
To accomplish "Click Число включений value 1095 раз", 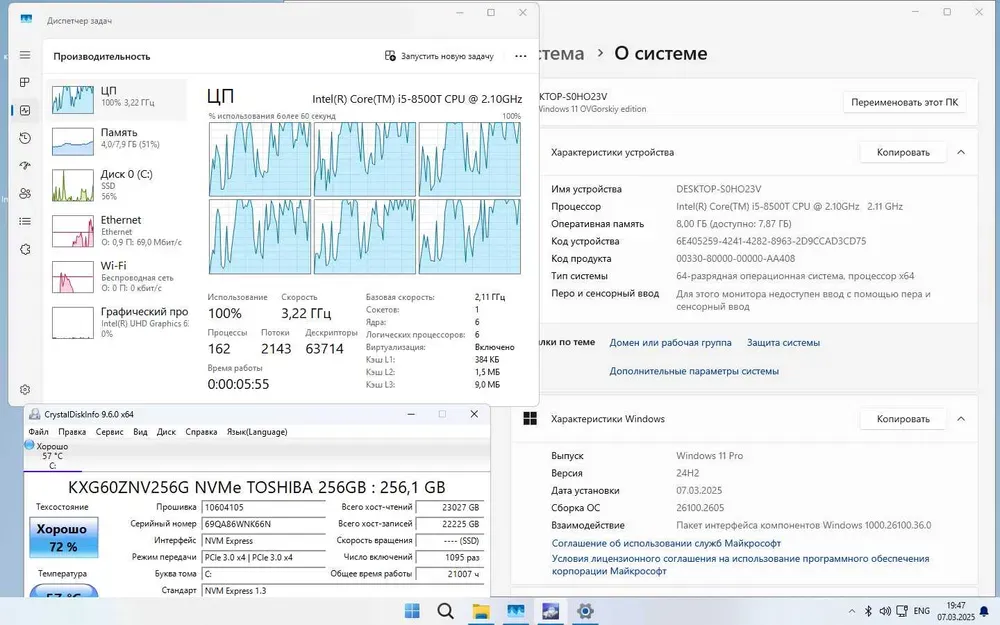I will coord(450,557).
